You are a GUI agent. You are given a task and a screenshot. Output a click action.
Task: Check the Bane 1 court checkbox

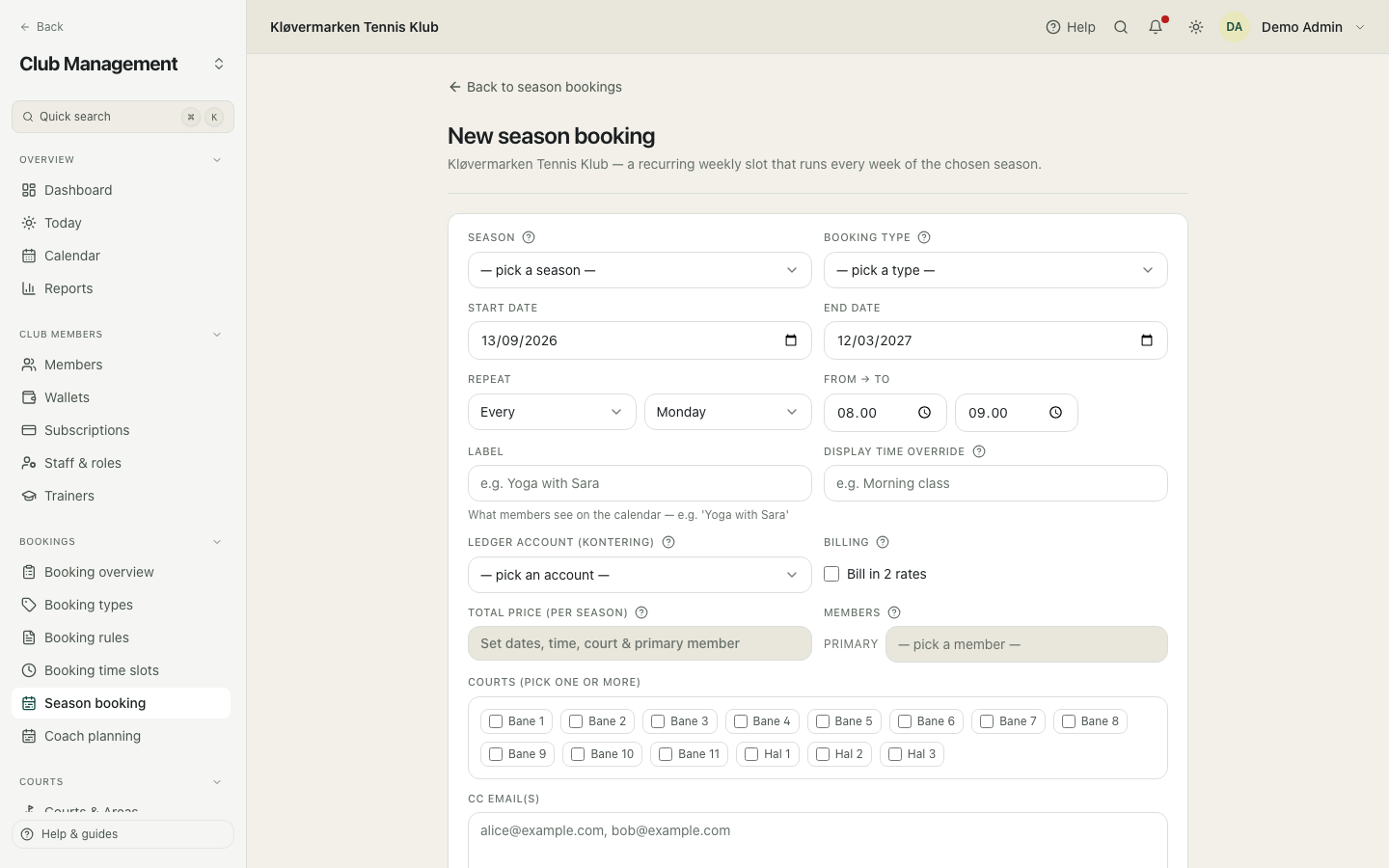tap(496, 721)
